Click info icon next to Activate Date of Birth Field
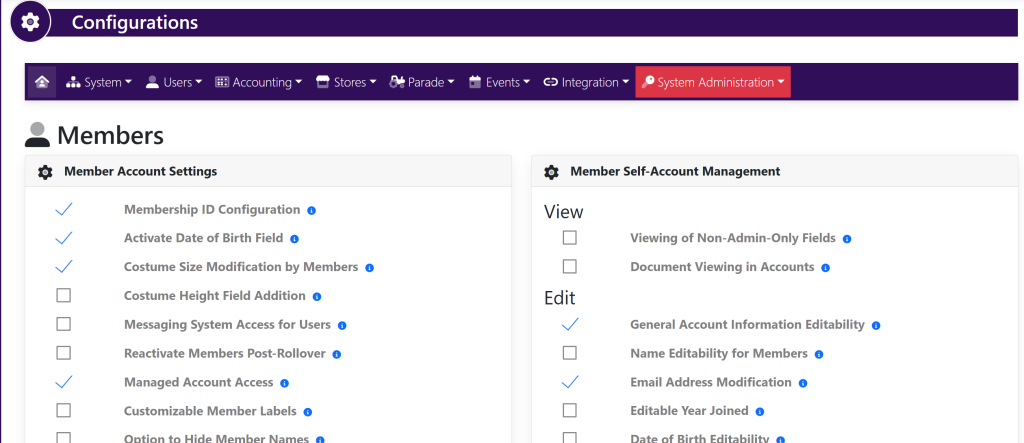 [x=294, y=239]
